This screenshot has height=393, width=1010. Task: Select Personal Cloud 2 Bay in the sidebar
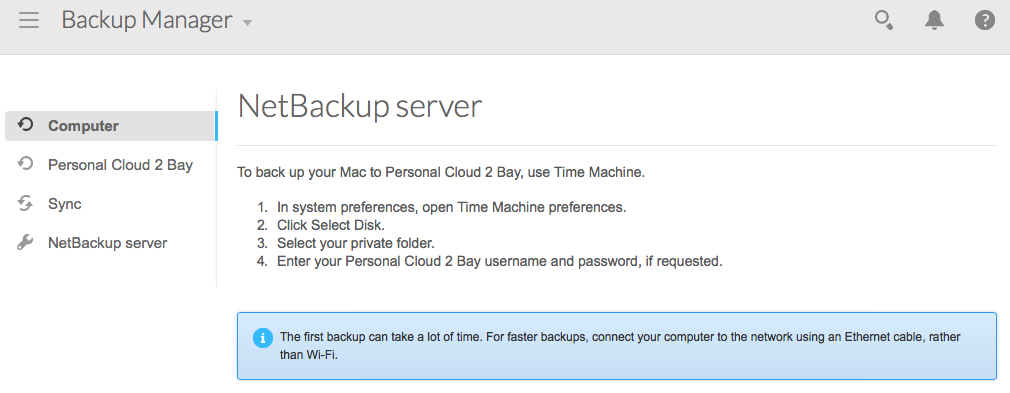tap(111, 165)
